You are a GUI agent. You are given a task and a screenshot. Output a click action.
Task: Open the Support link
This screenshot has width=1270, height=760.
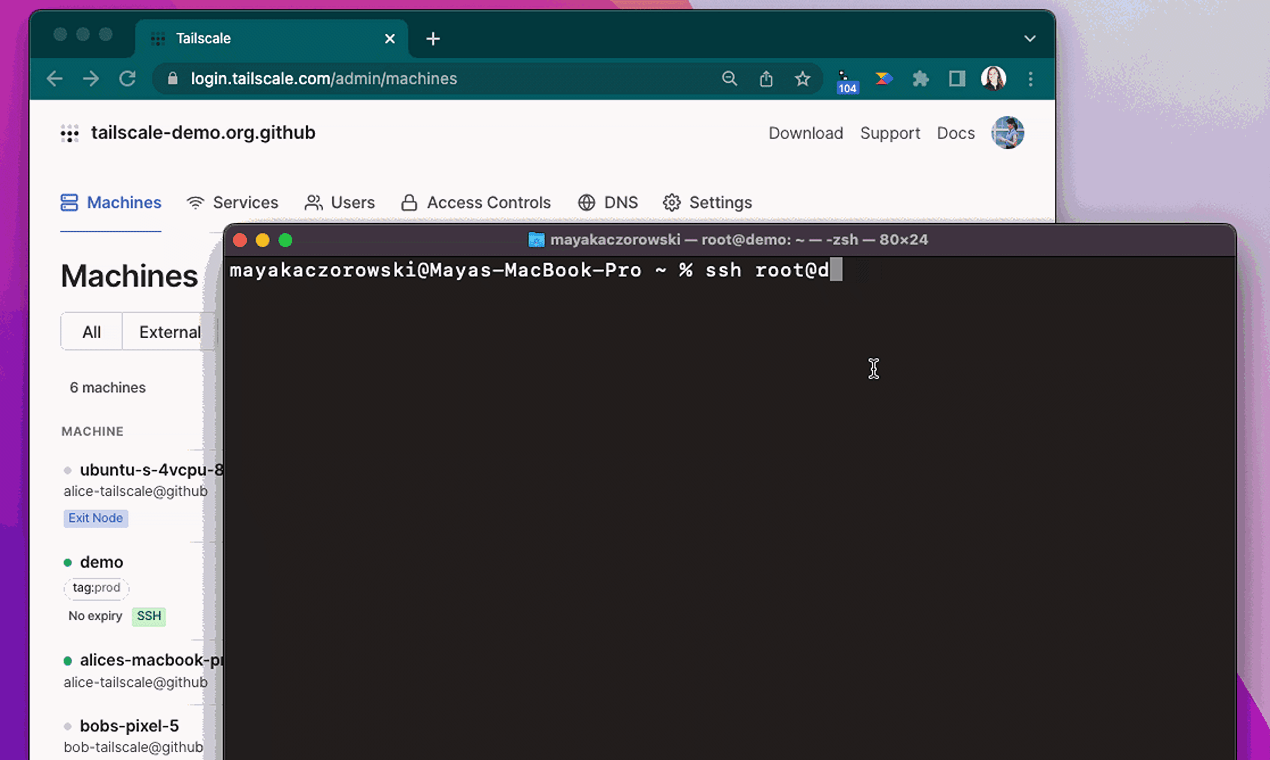pos(890,133)
